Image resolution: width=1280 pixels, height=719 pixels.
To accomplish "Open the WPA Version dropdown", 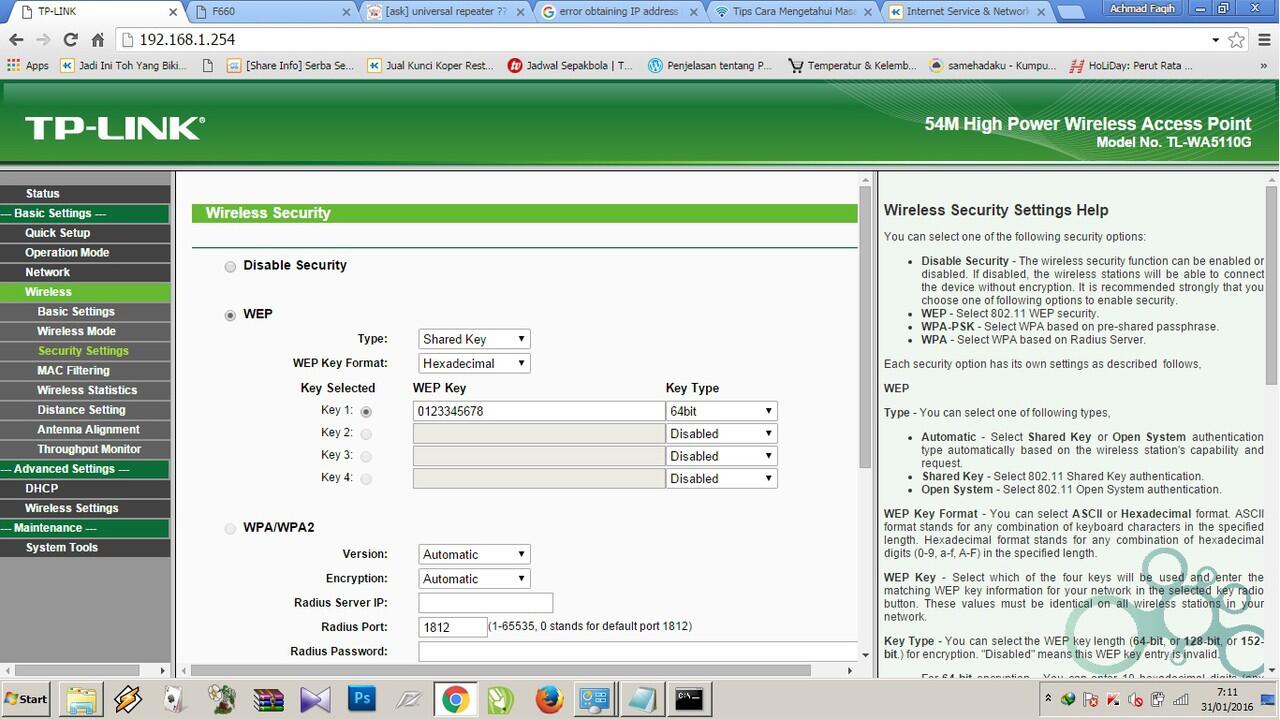I will [474, 554].
